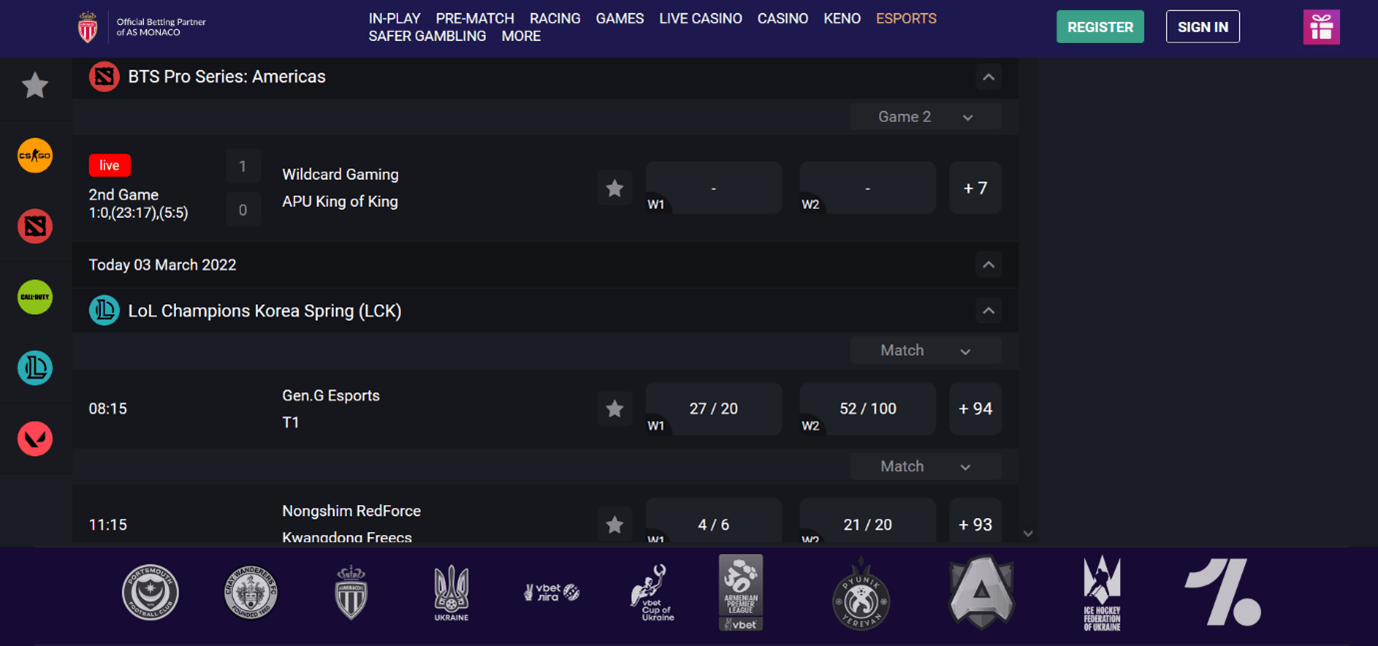The image size is (1378, 646).
Task: Click the AS Monaco crest in the partner strip
Action: [351, 592]
